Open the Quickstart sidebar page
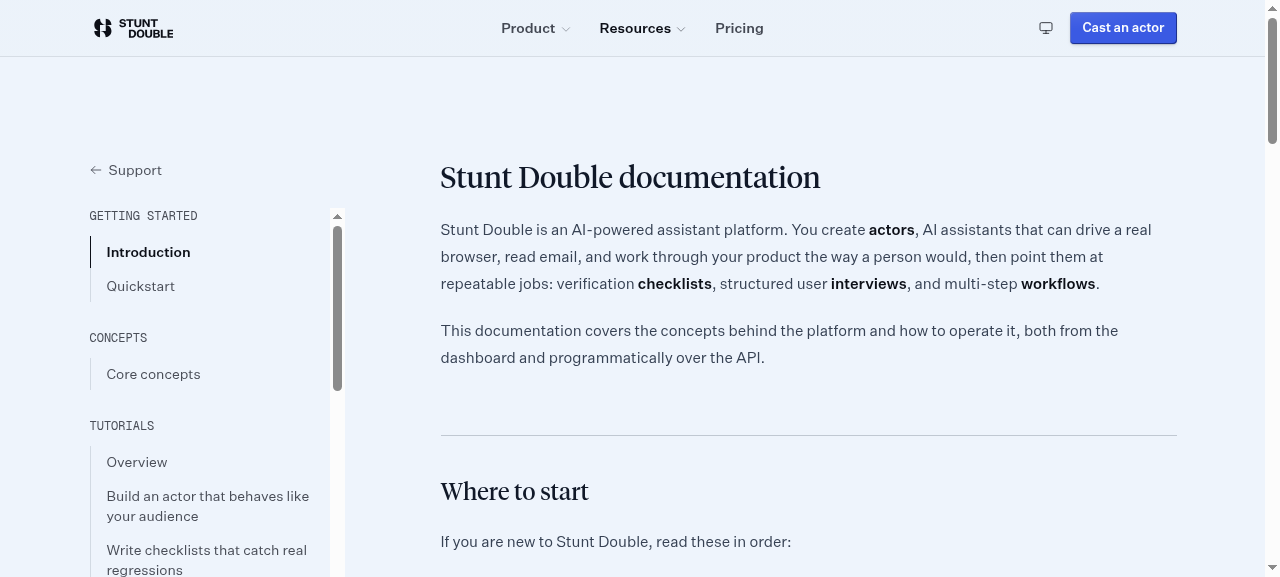This screenshot has width=1280, height=577. tap(140, 286)
